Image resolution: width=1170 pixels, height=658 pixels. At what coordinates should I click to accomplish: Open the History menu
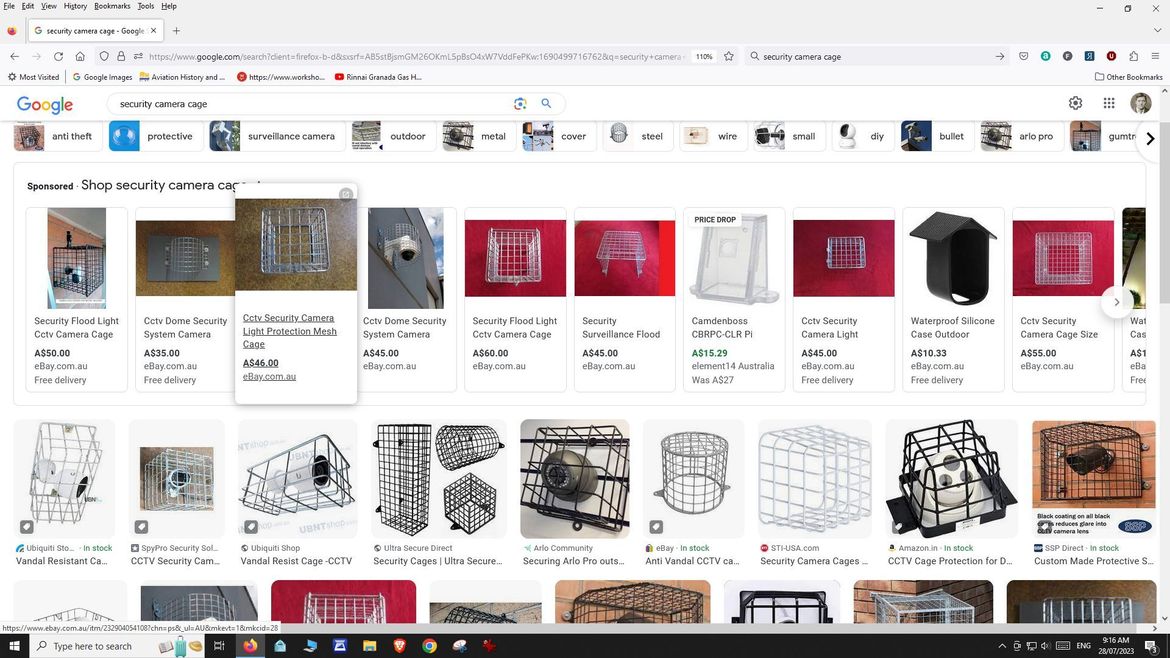[x=75, y=6]
